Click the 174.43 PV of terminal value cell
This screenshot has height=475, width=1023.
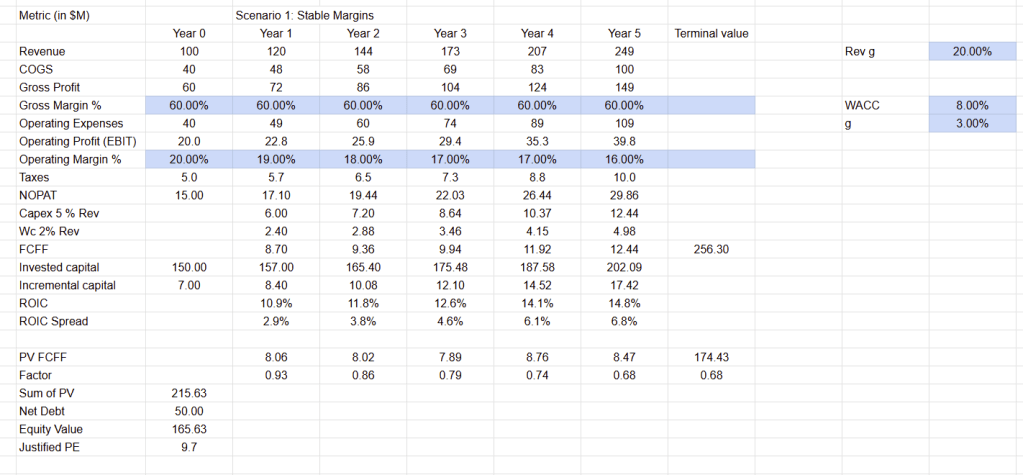pos(711,357)
